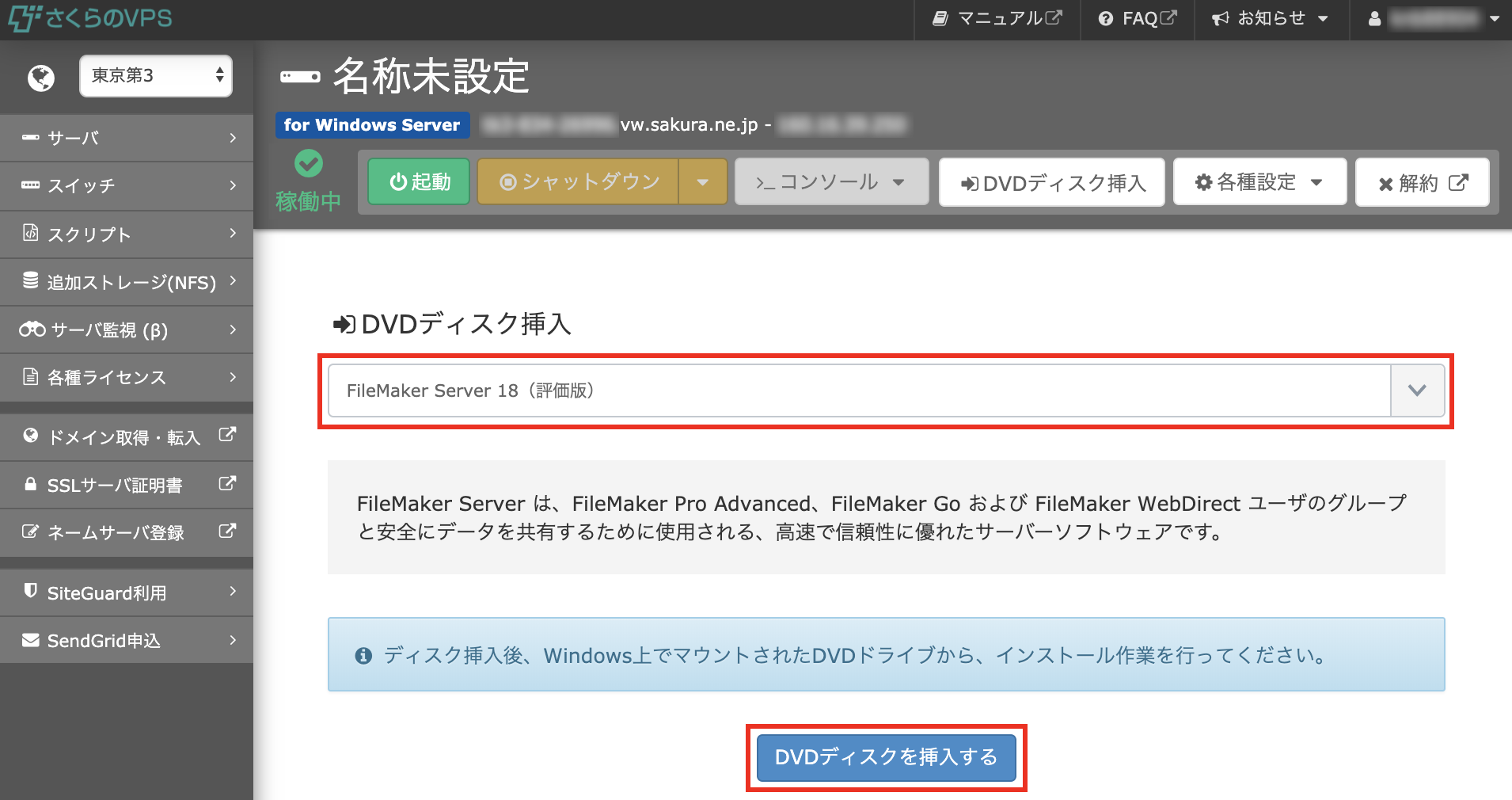Open the 東京第3 region selector

tap(156, 76)
